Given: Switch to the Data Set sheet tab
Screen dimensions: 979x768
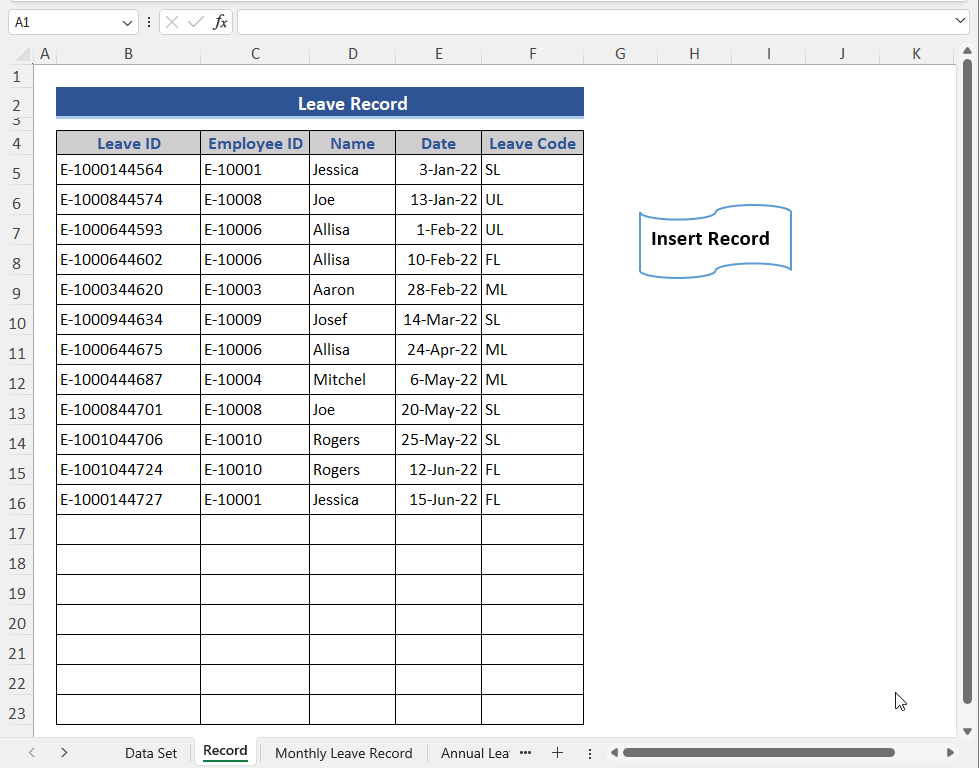Looking at the screenshot, I should pos(151,752).
